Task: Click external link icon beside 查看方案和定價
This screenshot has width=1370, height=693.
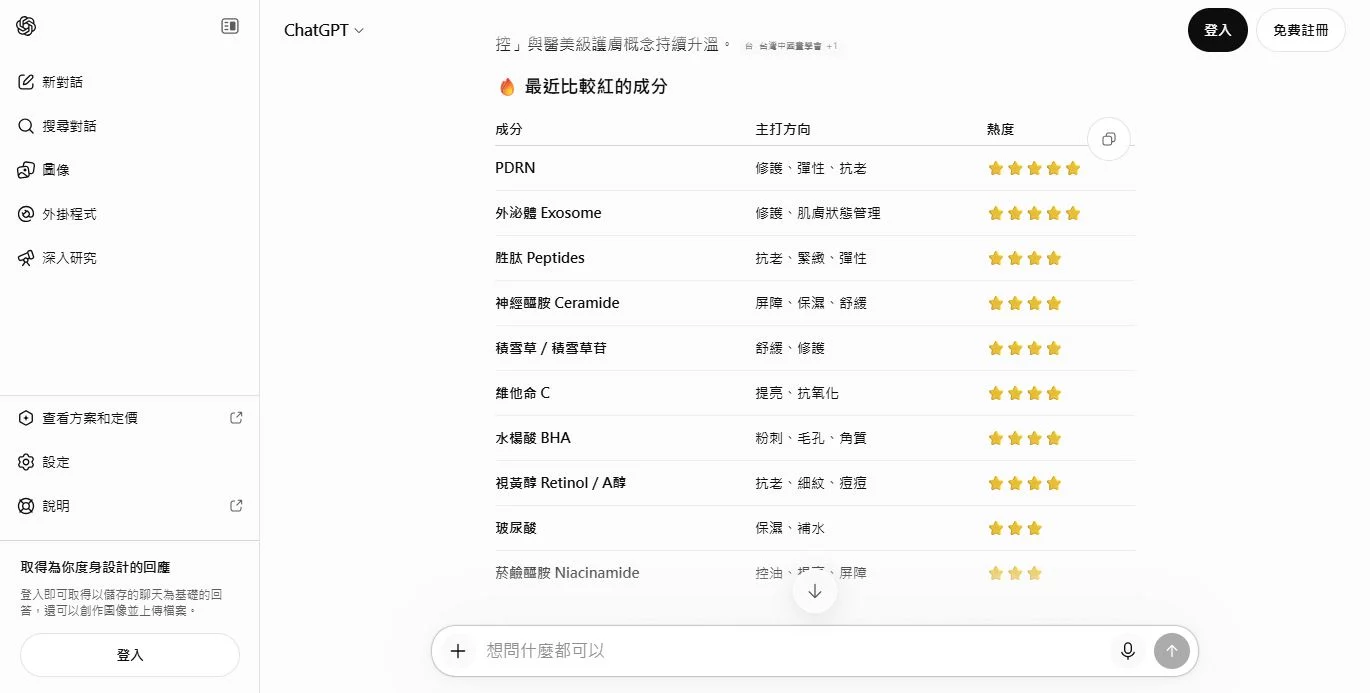Action: click(236, 418)
